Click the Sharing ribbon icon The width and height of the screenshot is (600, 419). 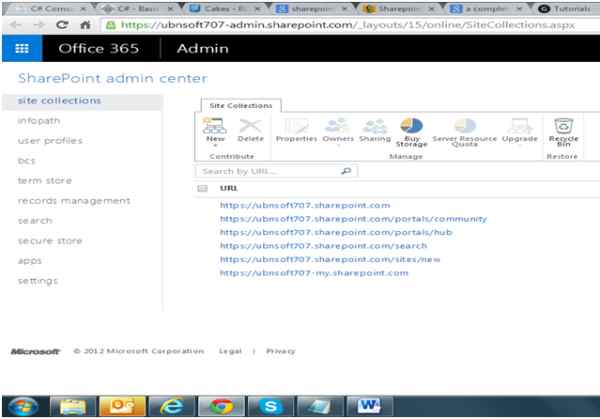tap(375, 126)
